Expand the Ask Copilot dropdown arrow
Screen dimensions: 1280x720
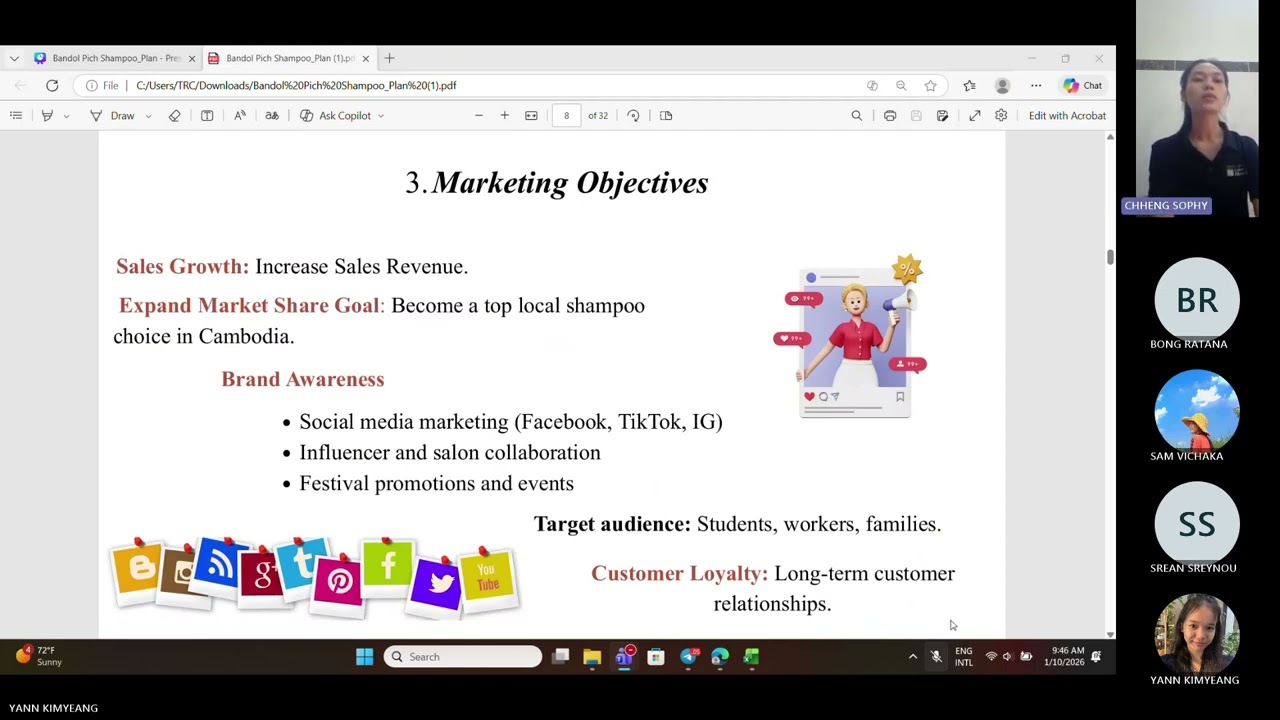(381, 116)
